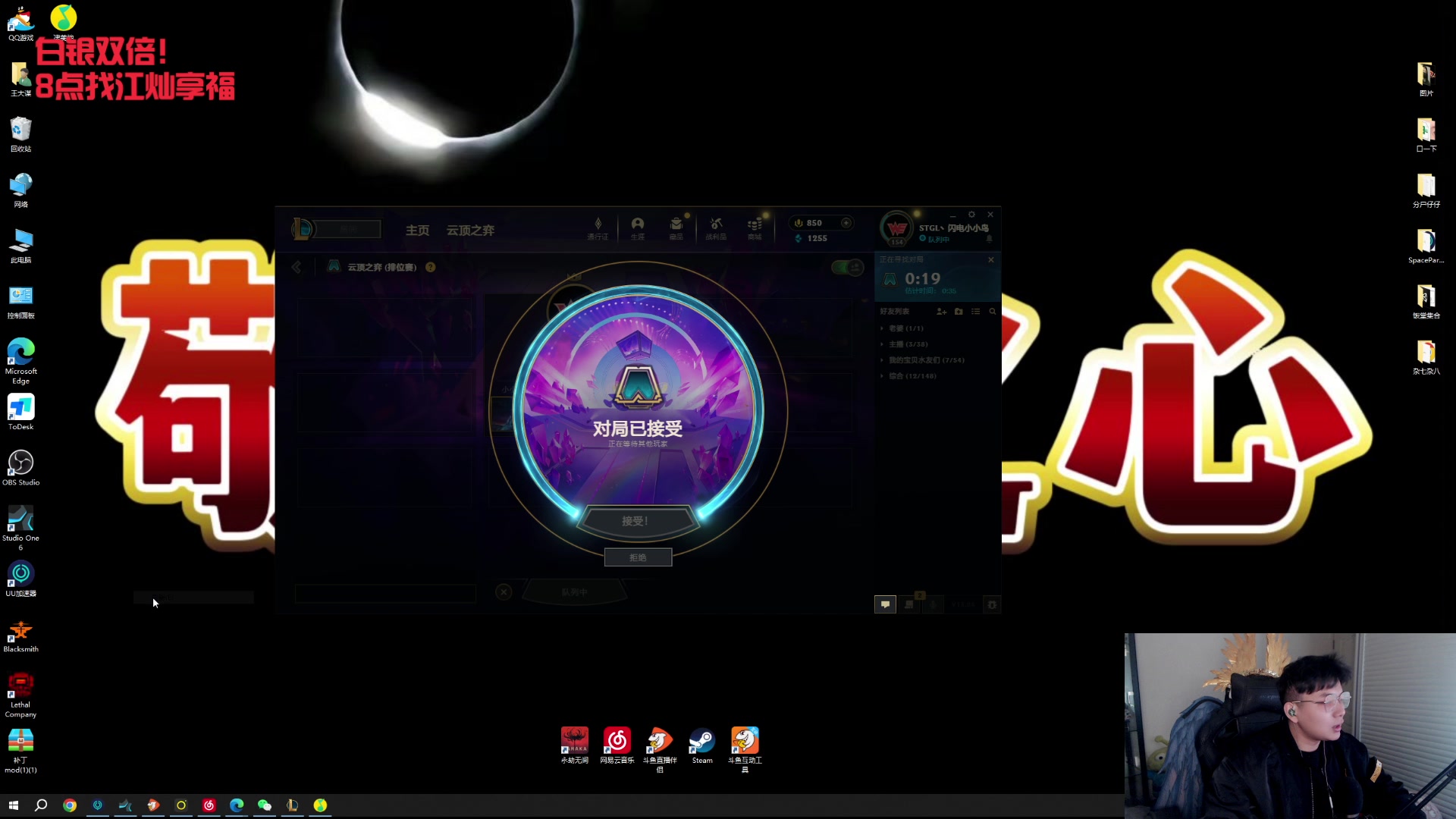
Task: Open the 此电脑 desktop icon
Action: (x=20, y=246)
